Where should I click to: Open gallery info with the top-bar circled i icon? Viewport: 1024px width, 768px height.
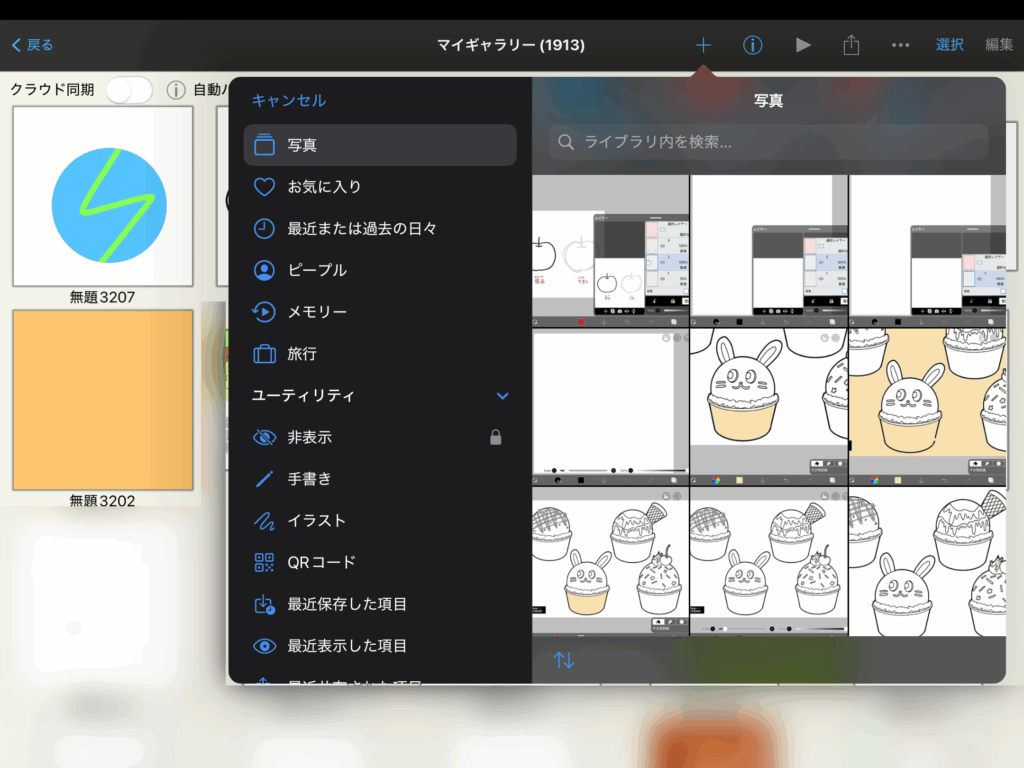click(753, 45)
